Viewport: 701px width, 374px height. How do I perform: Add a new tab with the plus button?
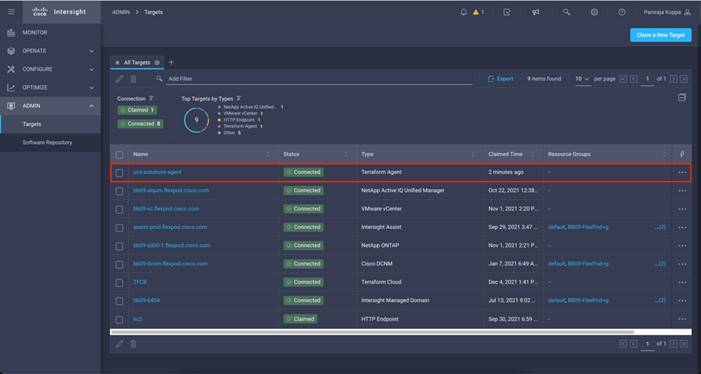click(x=171, y=63)
